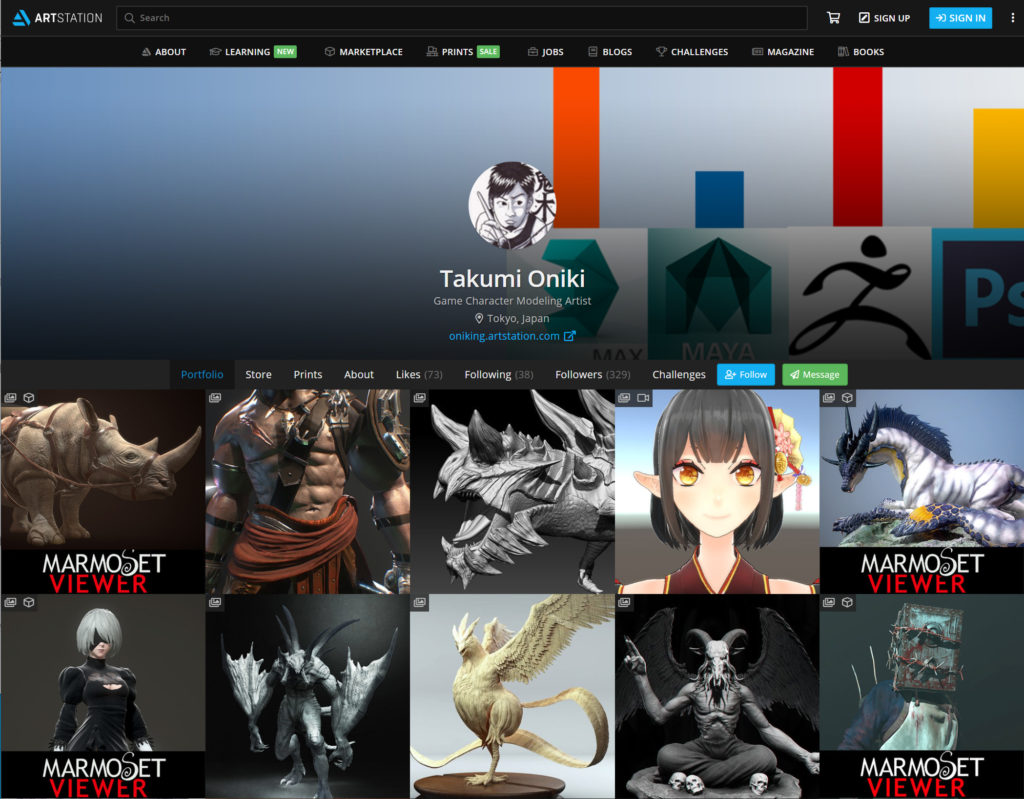Switch to the Prints profile tab
This screenshot has height=799, width=1024.
coord(308,374)
